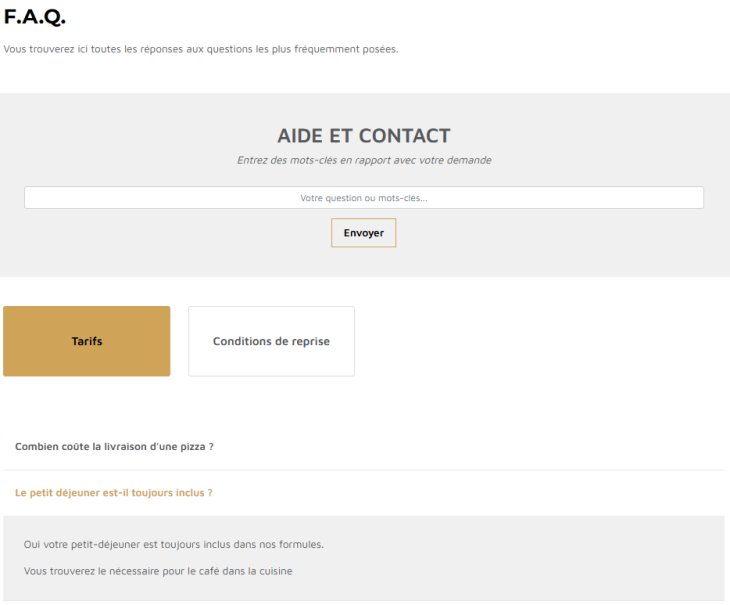
Task: Click the gold Tarifs button label
Action: click(87, 342)
